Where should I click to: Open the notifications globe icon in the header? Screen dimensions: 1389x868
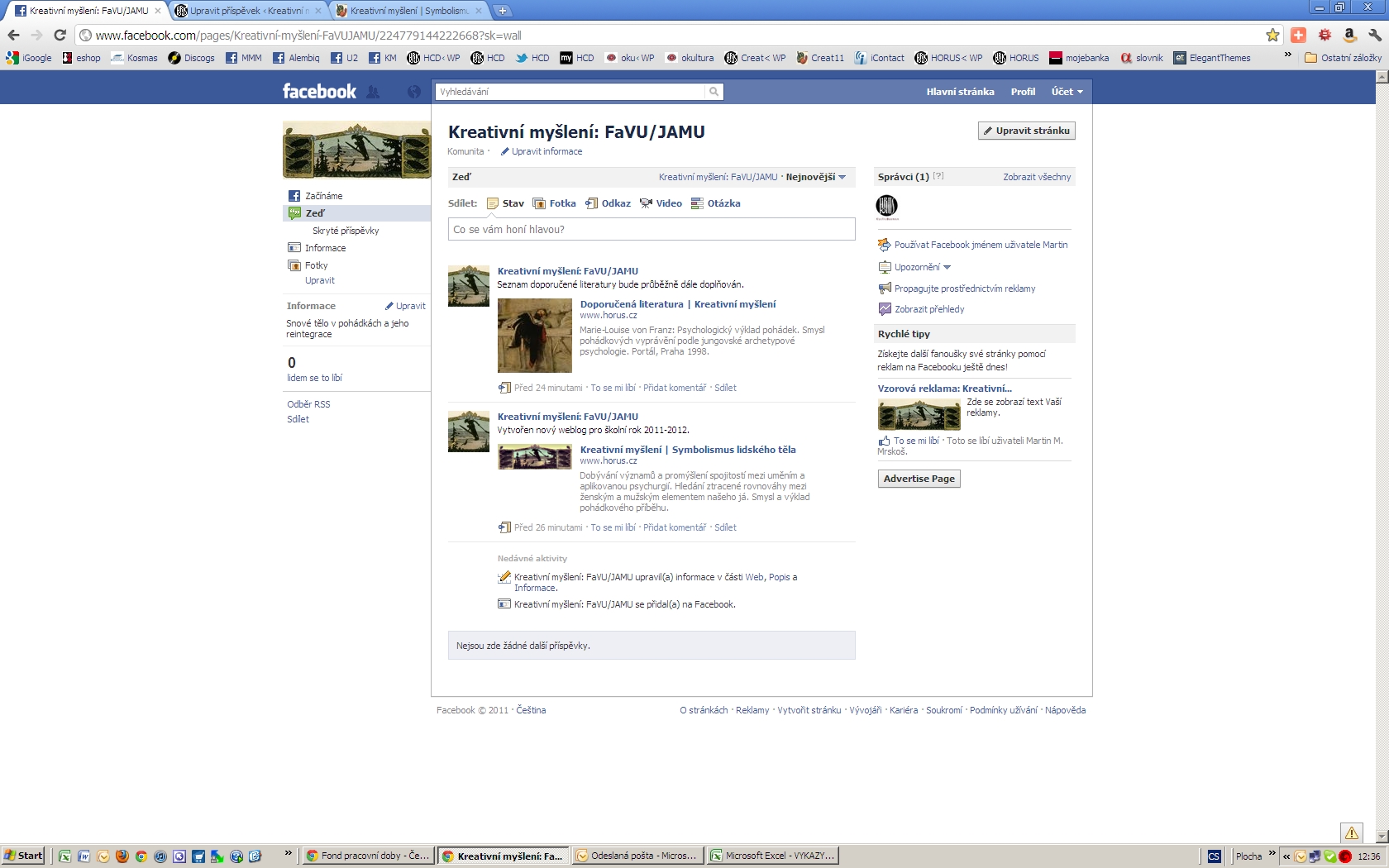[x=414, y=92]
